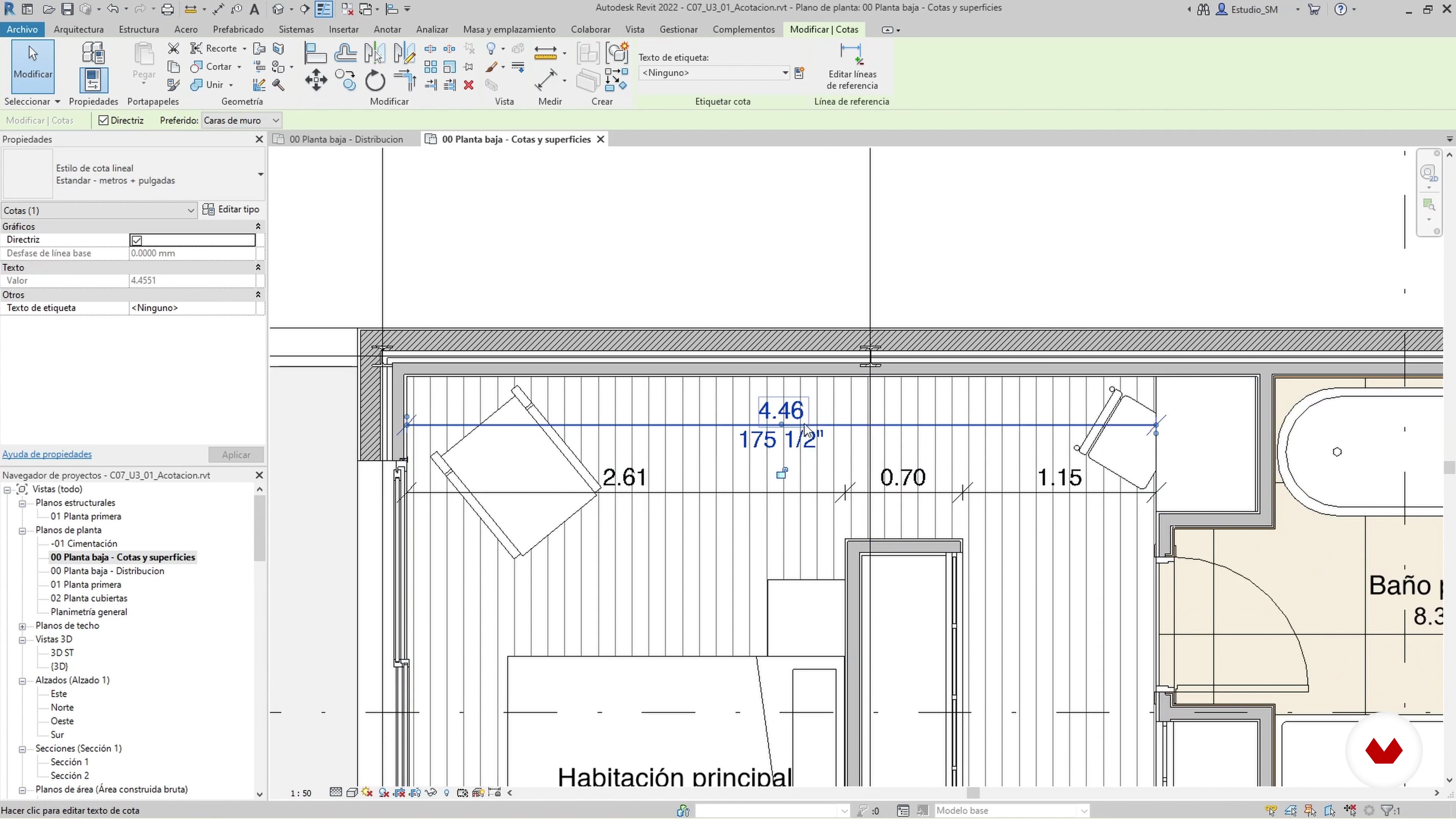Image resolution: width=1456 pixels, height=819 pixels.
Task: Click the red Suprimir X icon
Action: pyautogui.click(x=469, y=85)
